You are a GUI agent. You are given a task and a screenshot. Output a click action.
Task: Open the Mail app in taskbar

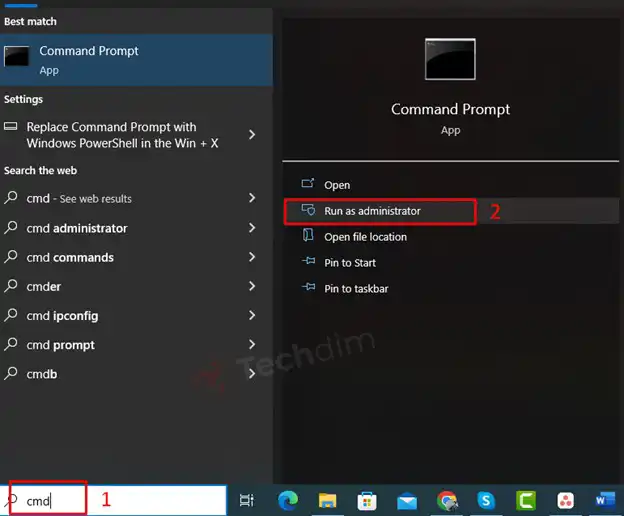coord(407,499)
